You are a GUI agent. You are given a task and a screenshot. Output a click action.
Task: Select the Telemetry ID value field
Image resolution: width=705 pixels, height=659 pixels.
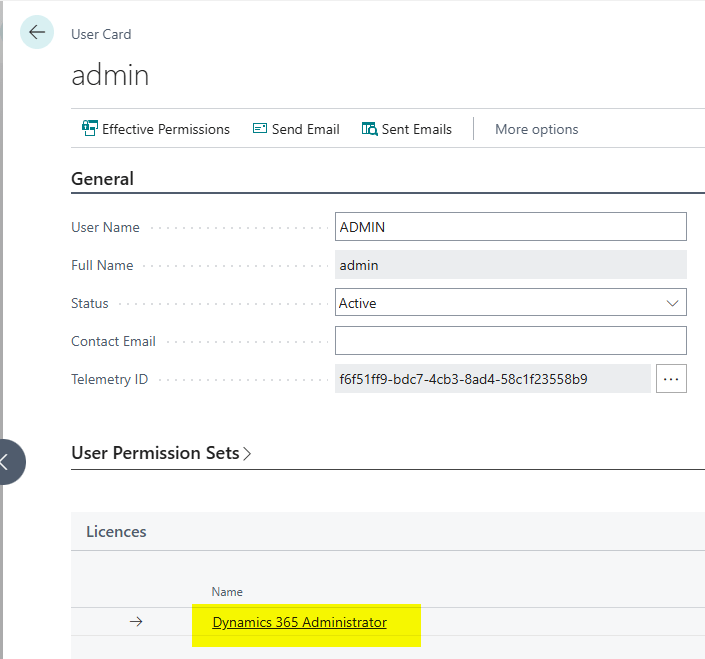tap(492, 379)
